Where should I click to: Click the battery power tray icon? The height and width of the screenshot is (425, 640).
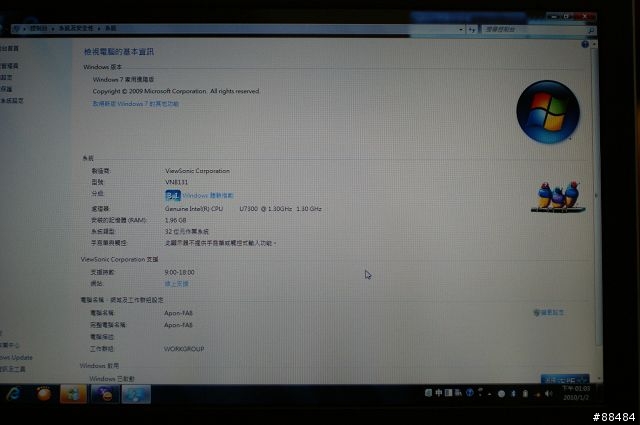point(525,394)
